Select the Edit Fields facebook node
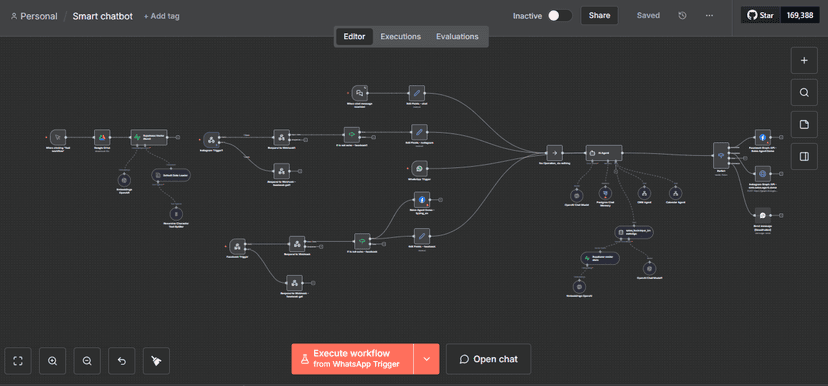Image resolution: width=828 pixels, height=386 pixels. 421,236
